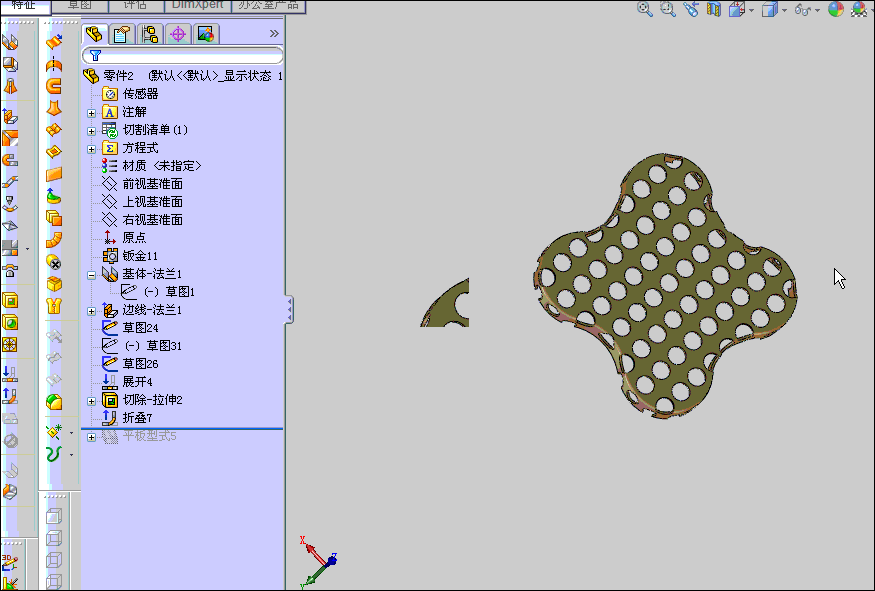Select the Swept Surface tool

click(54, 86)
